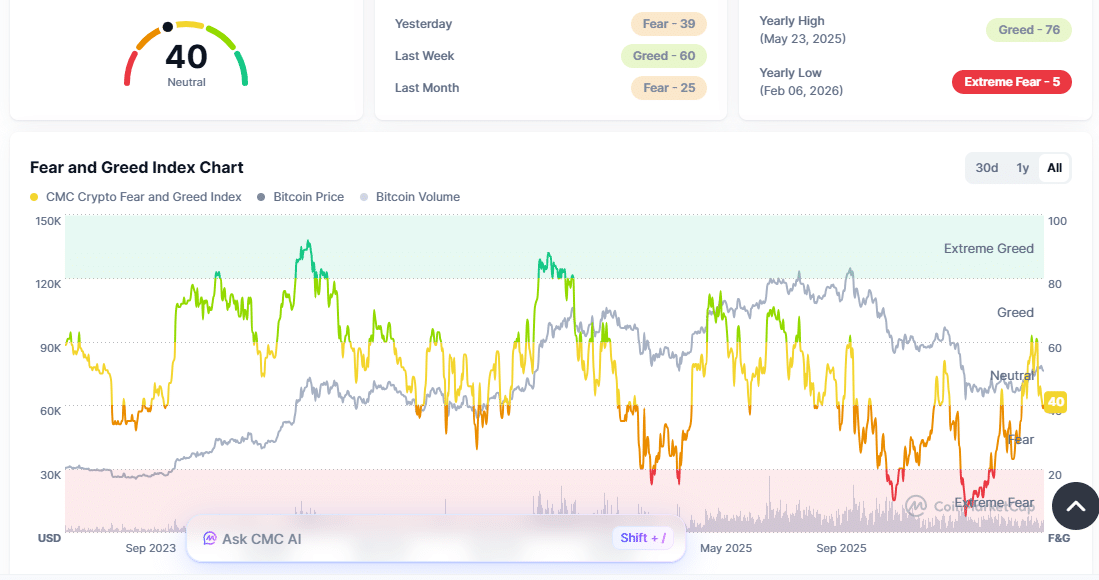Select the gray Bitcoin Price legend dot
The image size is (1099, 580).
[x=259, y=197]
